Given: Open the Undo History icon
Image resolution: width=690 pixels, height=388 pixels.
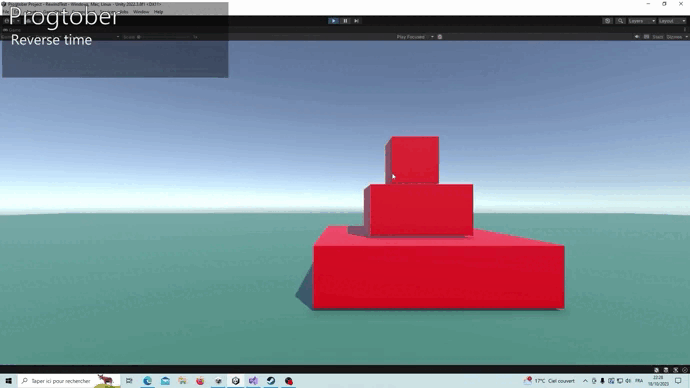Looking at the screenshot, I should click(607, 21).
